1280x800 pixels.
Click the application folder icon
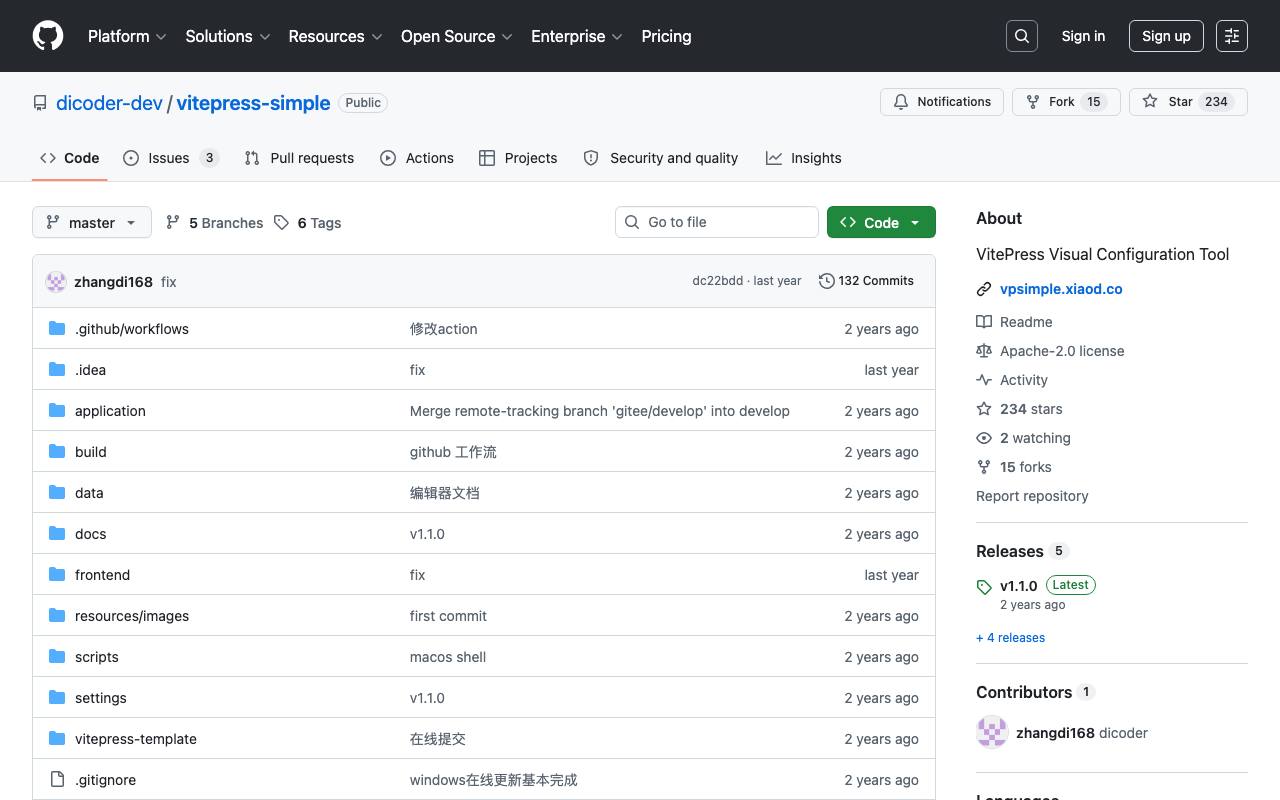pyautogui.click(x=57, y=410)
